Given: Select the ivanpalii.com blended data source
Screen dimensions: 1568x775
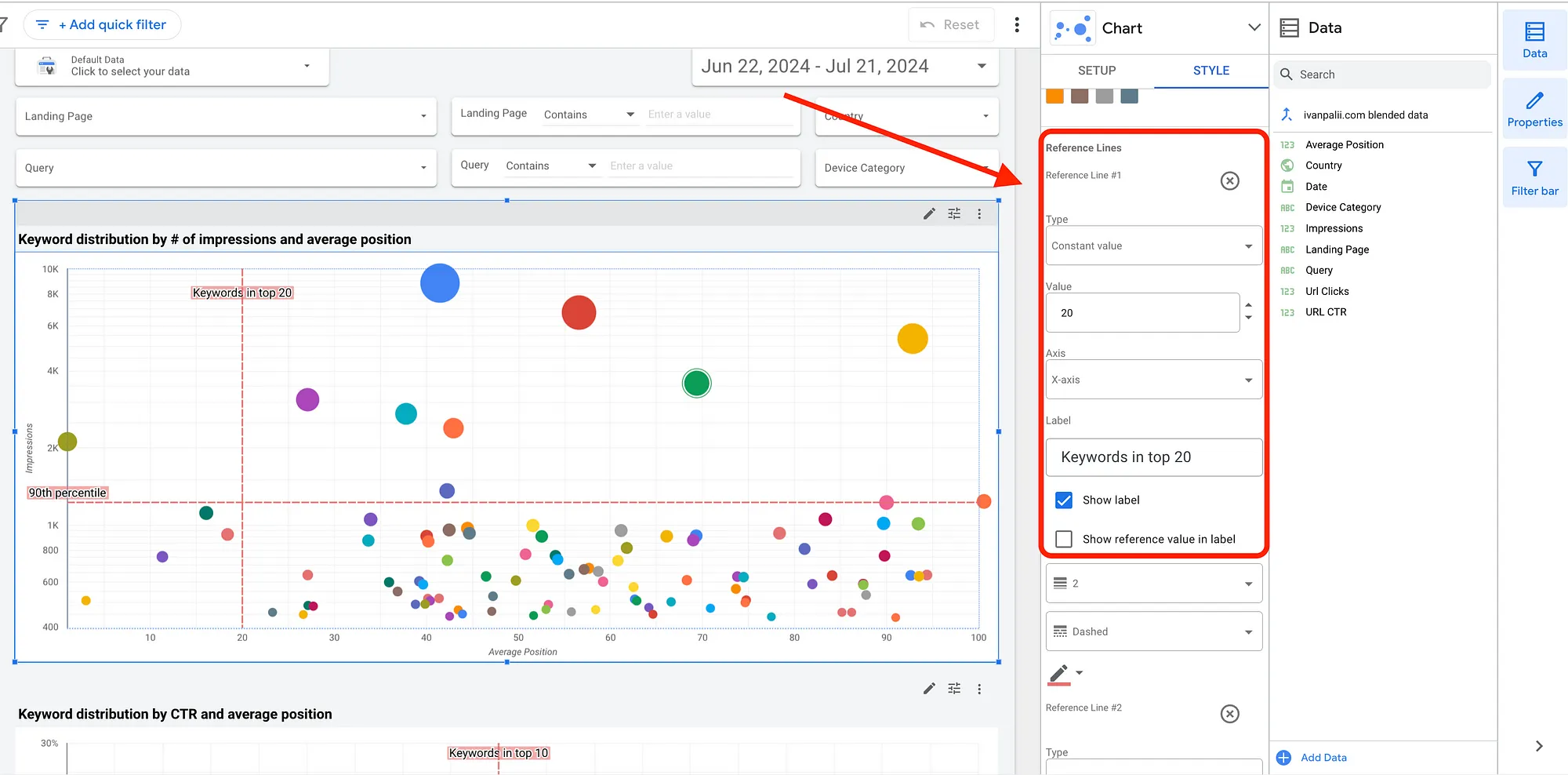Looking at the screenshot, I should pyautogui.click(x=1365, y=115).
